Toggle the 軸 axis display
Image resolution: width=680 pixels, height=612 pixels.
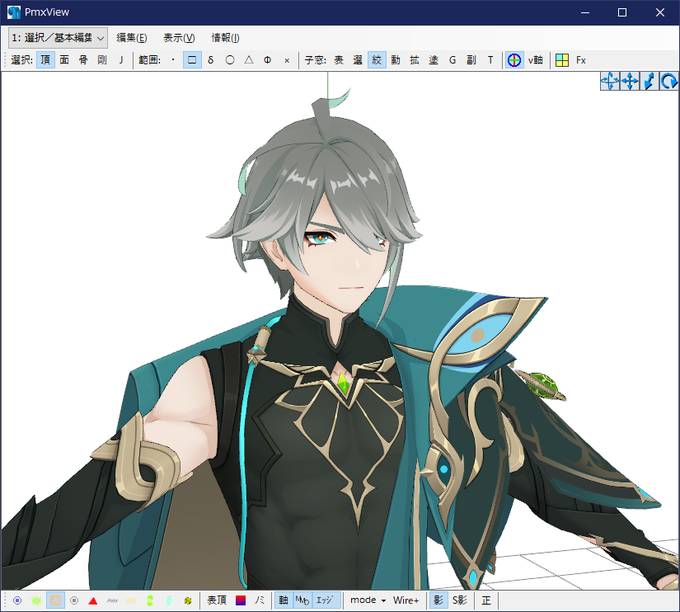(x=284, y=601)
